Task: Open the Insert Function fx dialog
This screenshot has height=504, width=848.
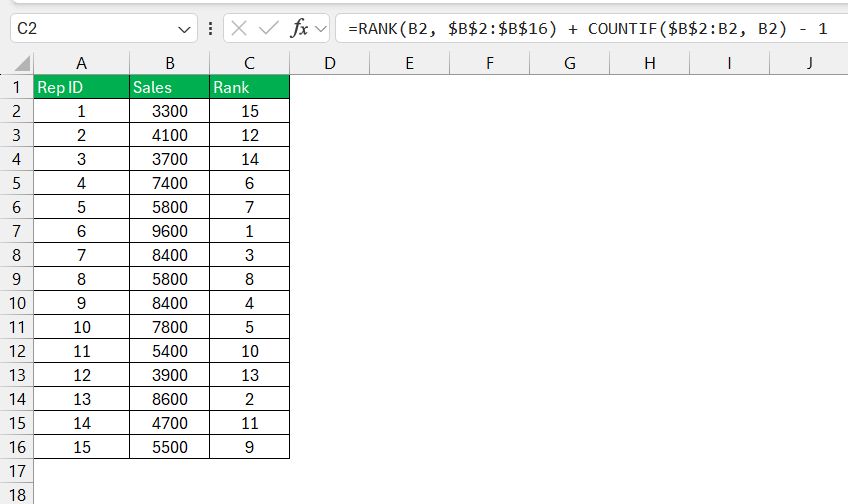Action: tap(299, 28)
